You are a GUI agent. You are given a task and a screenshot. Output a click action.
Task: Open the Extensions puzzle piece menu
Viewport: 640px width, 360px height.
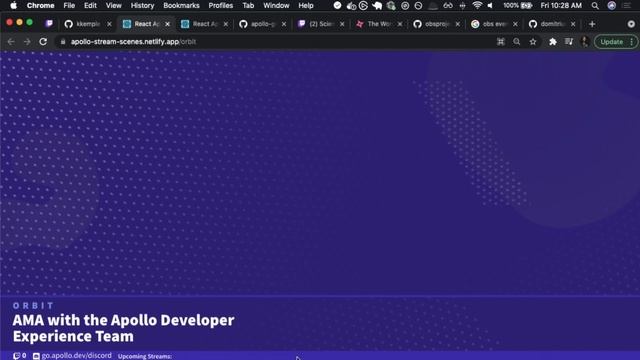pyautogui.click(x=553, y=42)
